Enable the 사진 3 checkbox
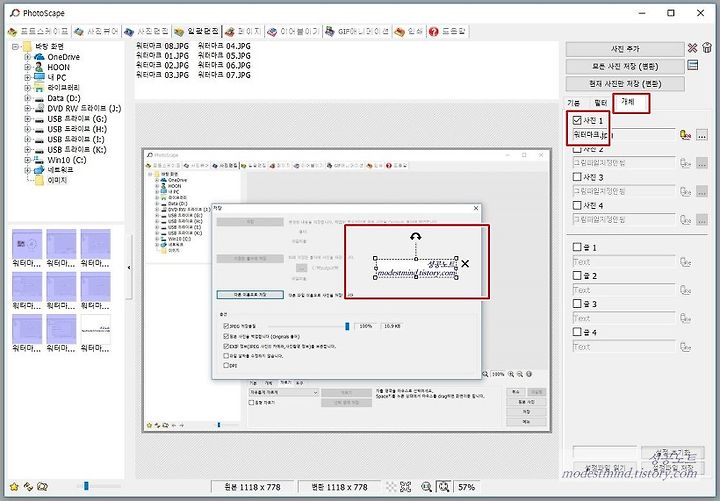The height and width of the screenshot is (501, 720). [x=577, y=177]
